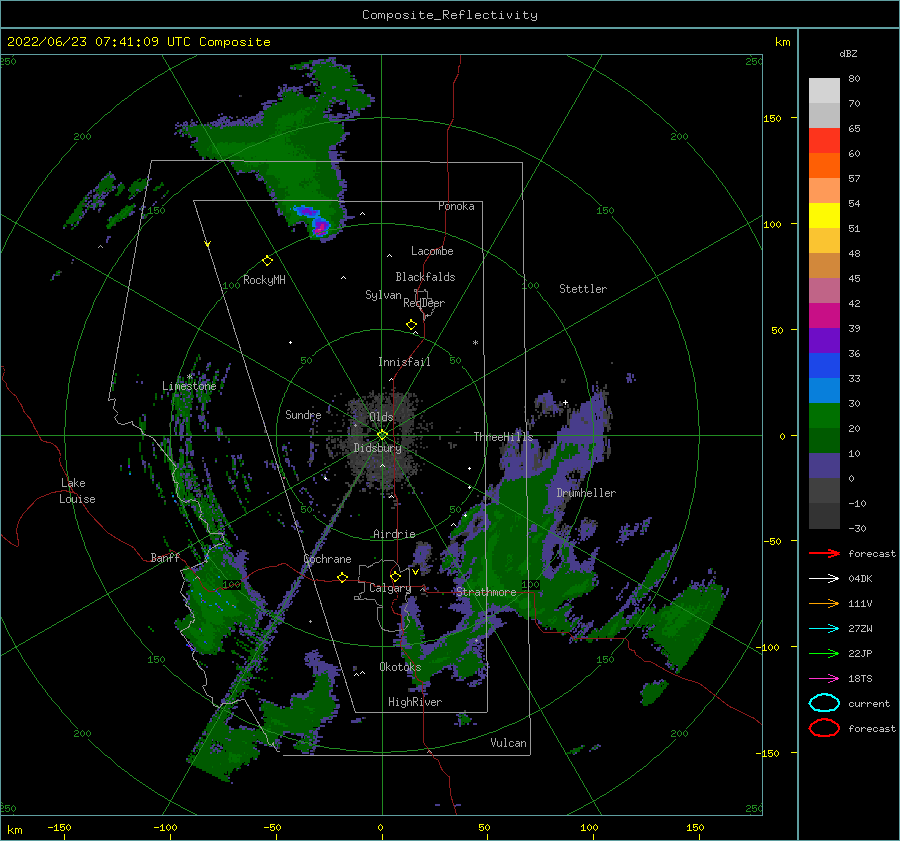
Task: Click the Stettler town label
Action: (x=583, y=289)
